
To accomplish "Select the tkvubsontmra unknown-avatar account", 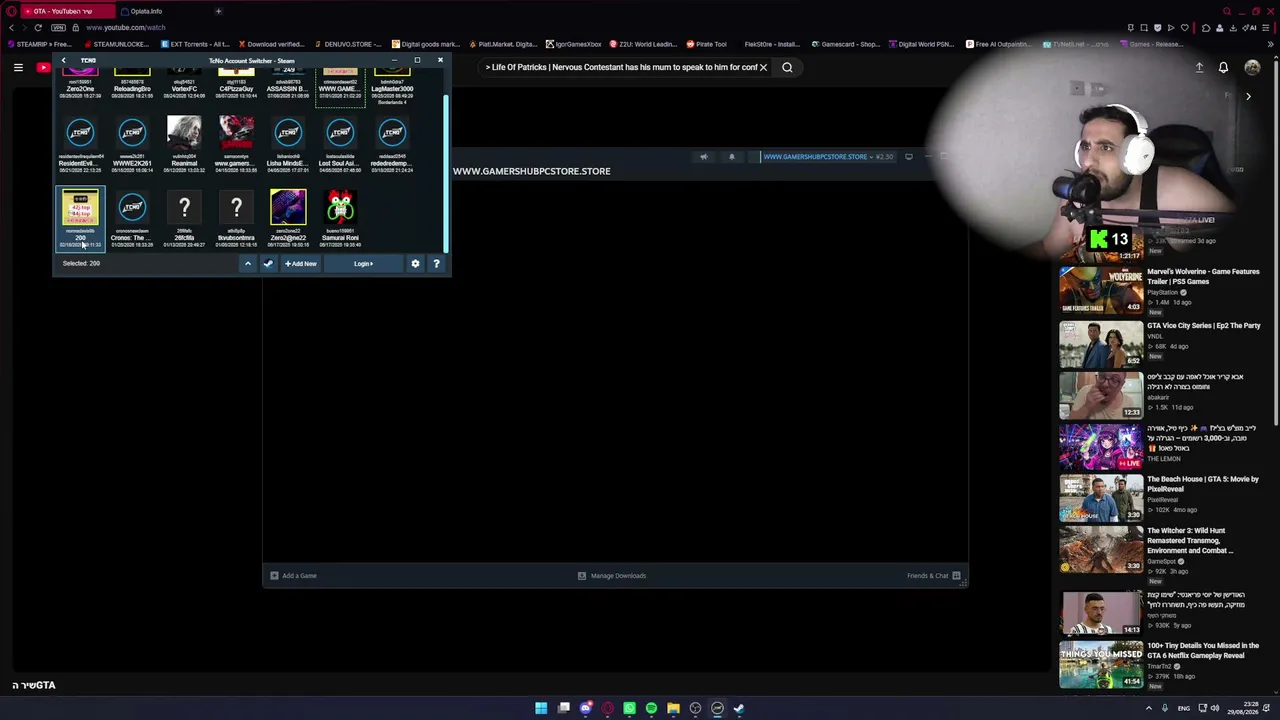I will 236,220.
